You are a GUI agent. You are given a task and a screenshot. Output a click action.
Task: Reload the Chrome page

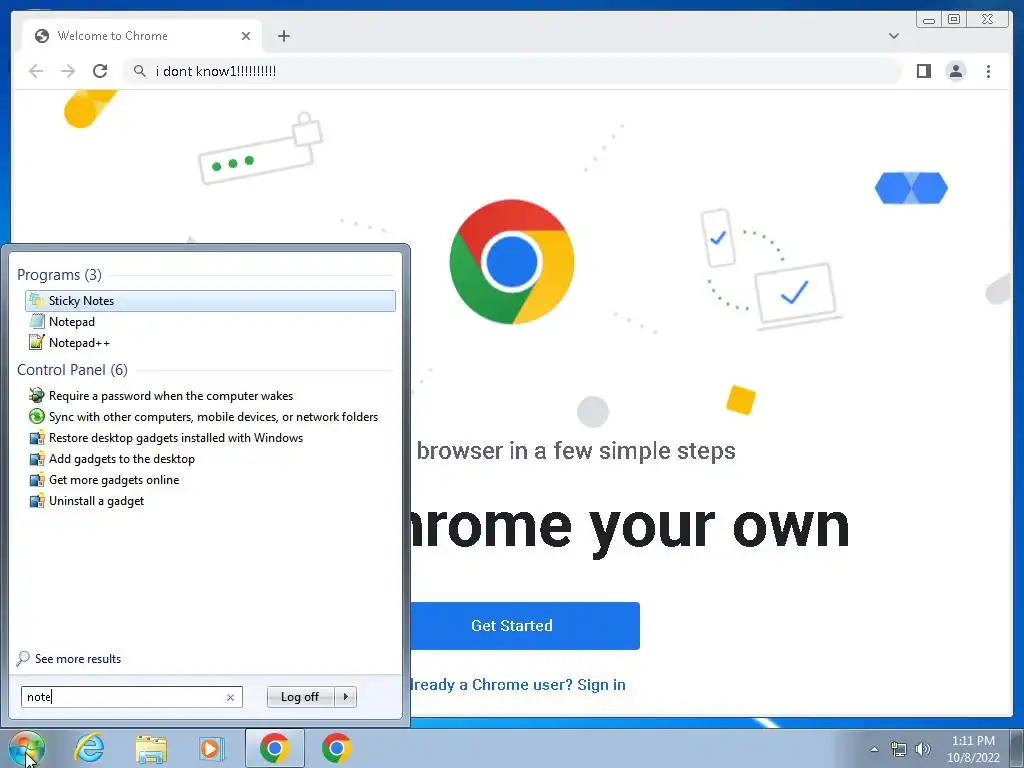click(99, 71)
